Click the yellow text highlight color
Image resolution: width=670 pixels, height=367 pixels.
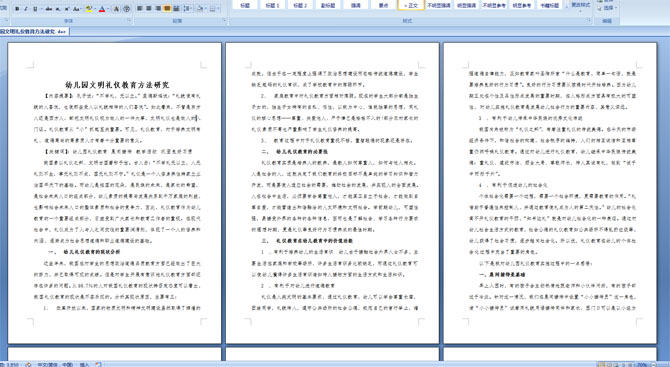[x=89, y=9]
